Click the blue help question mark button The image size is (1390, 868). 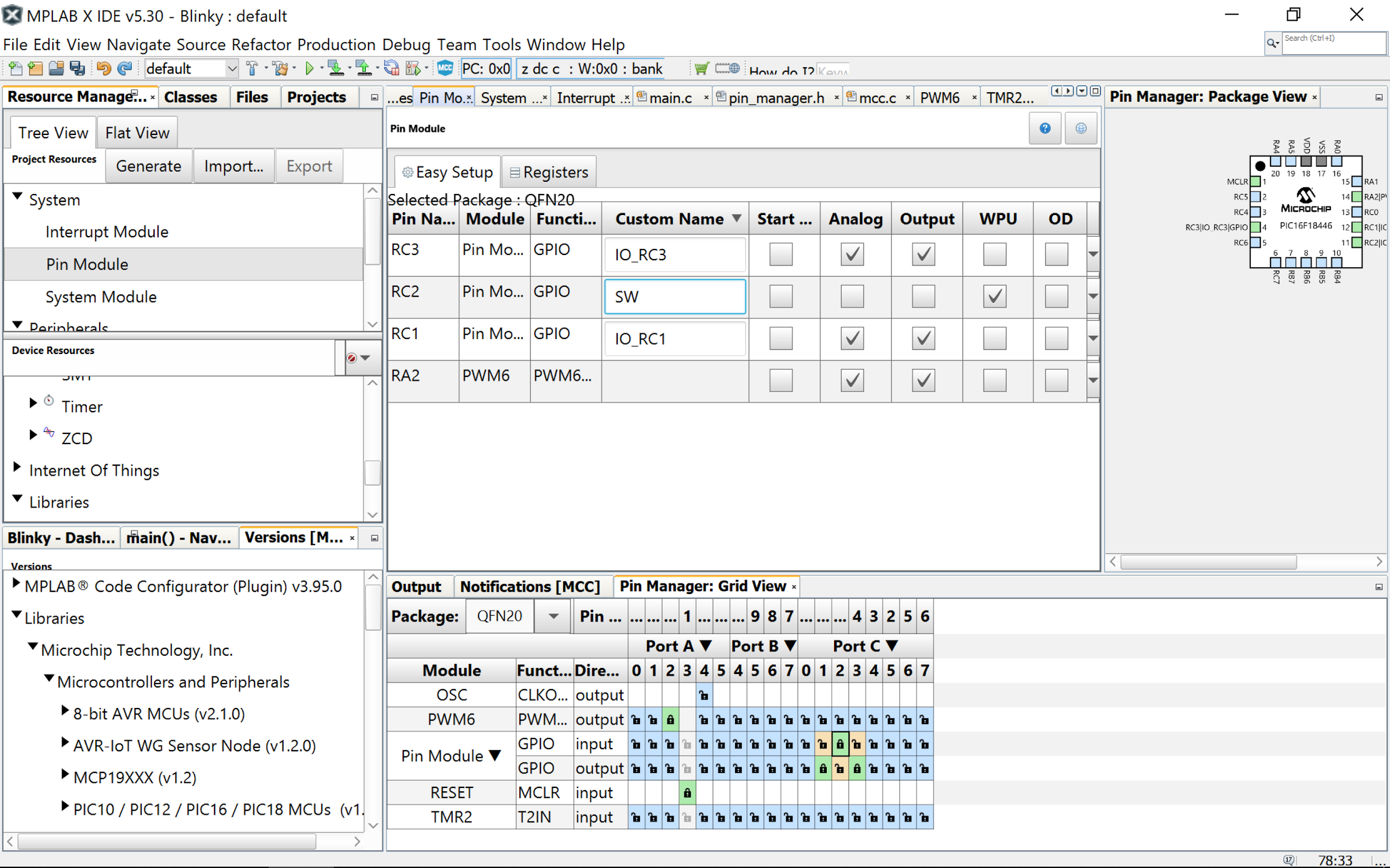coord(1045,128)
